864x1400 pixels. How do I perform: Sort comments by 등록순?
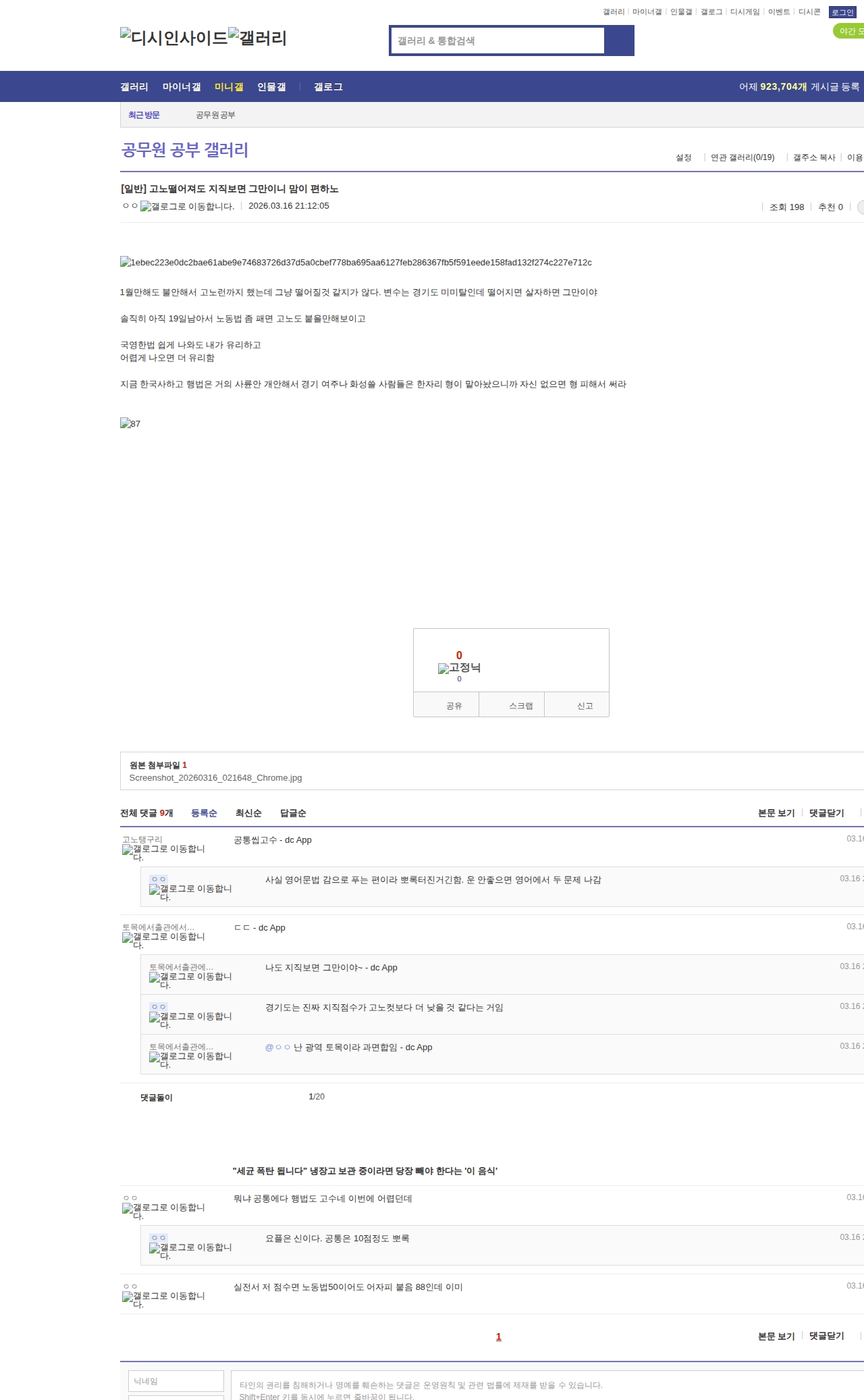click(204, 813)
